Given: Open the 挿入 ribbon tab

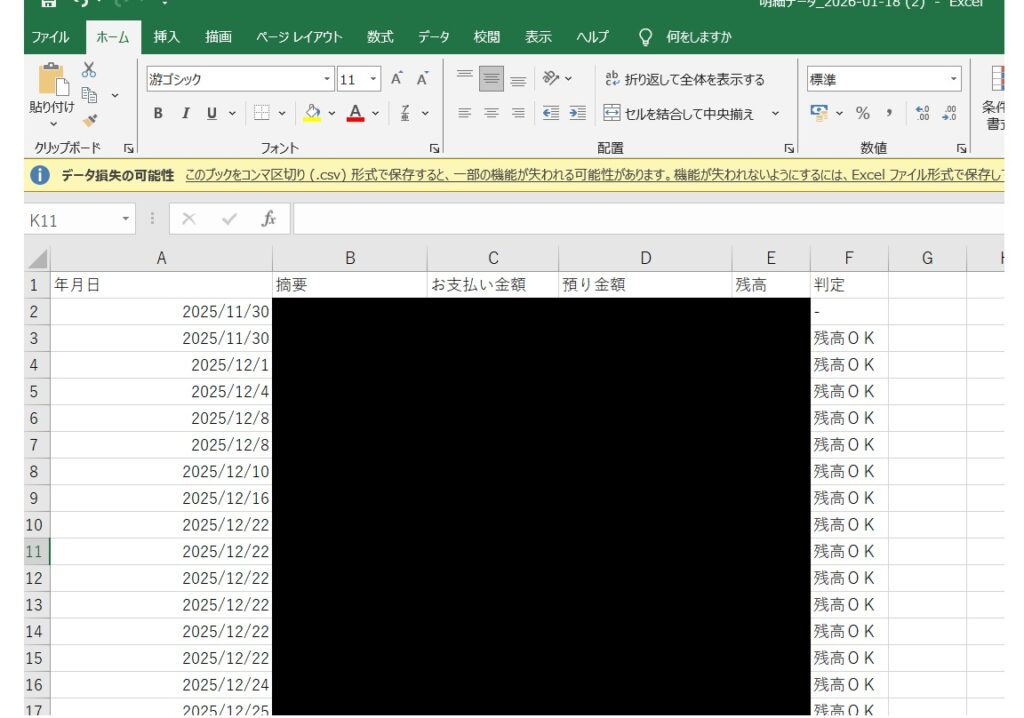Looking at the screenshot, I should [166, 37].
